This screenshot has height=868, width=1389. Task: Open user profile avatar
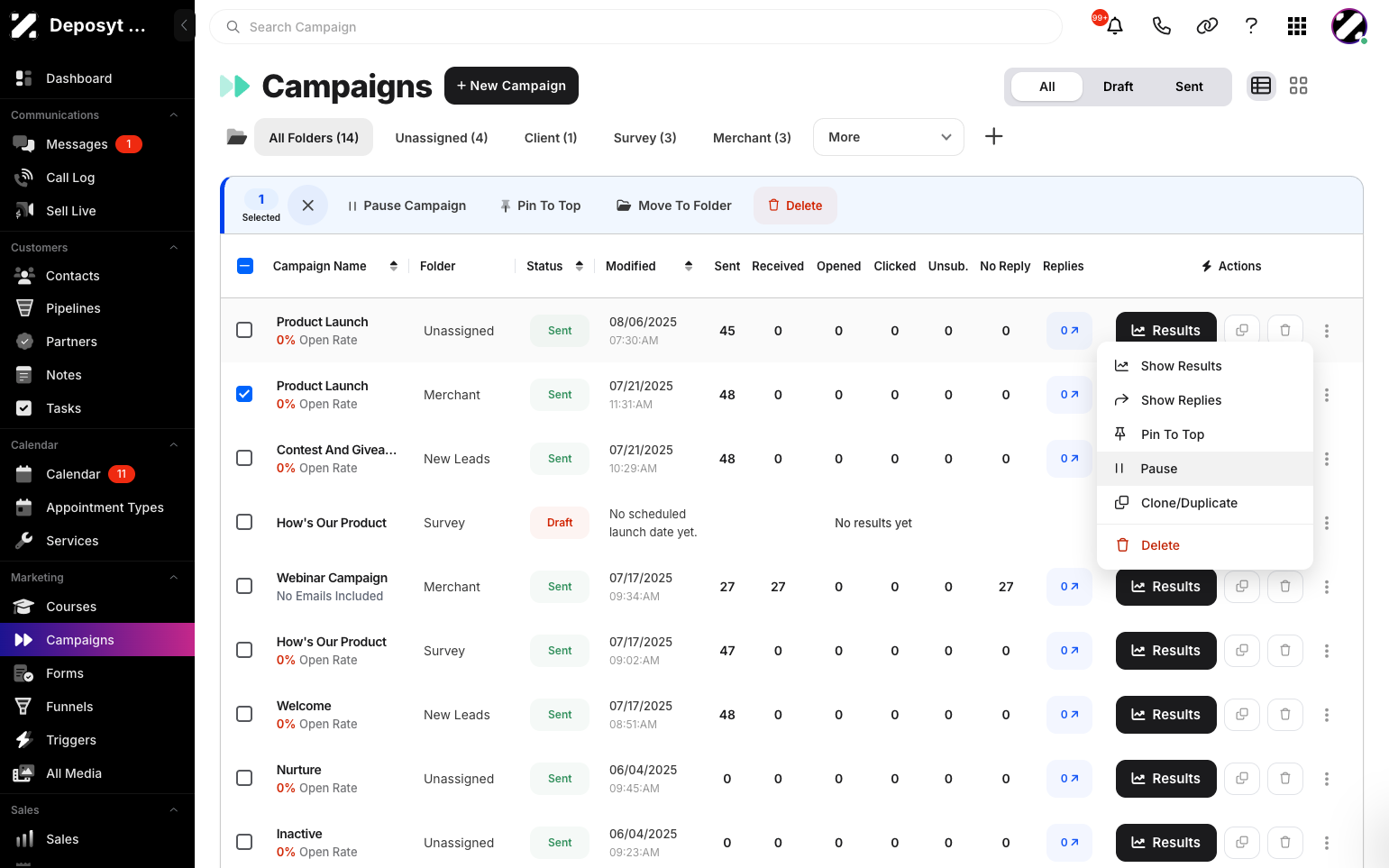click(x=1348, y=26)
